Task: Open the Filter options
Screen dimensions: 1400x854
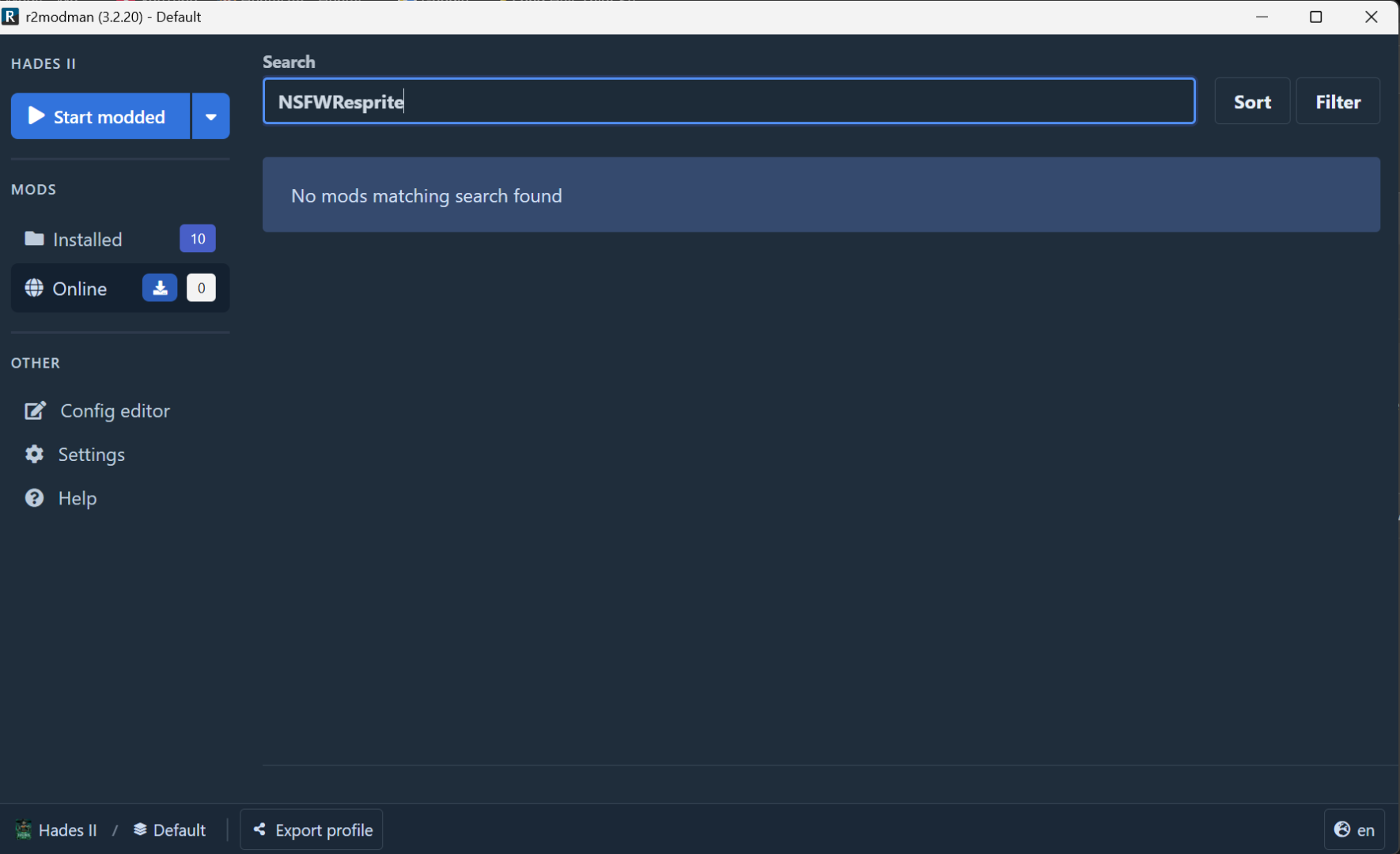Action: tap(1338, 101)
